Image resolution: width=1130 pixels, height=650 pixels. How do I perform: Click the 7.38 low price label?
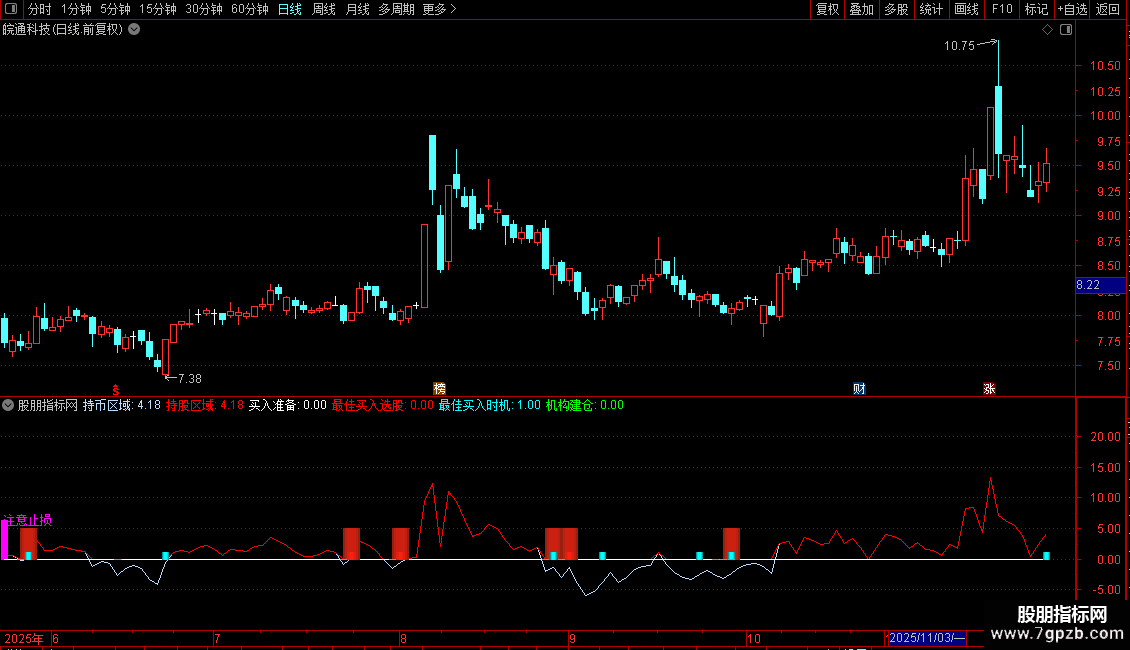click(x=190, y=379)
